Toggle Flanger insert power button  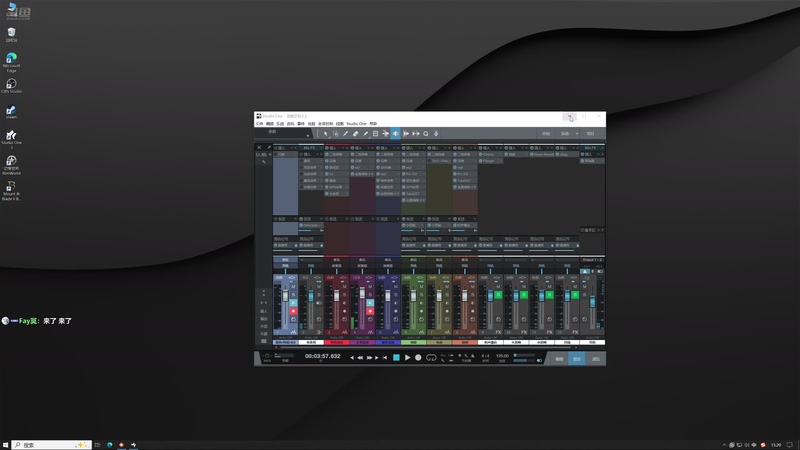[481, 161]
